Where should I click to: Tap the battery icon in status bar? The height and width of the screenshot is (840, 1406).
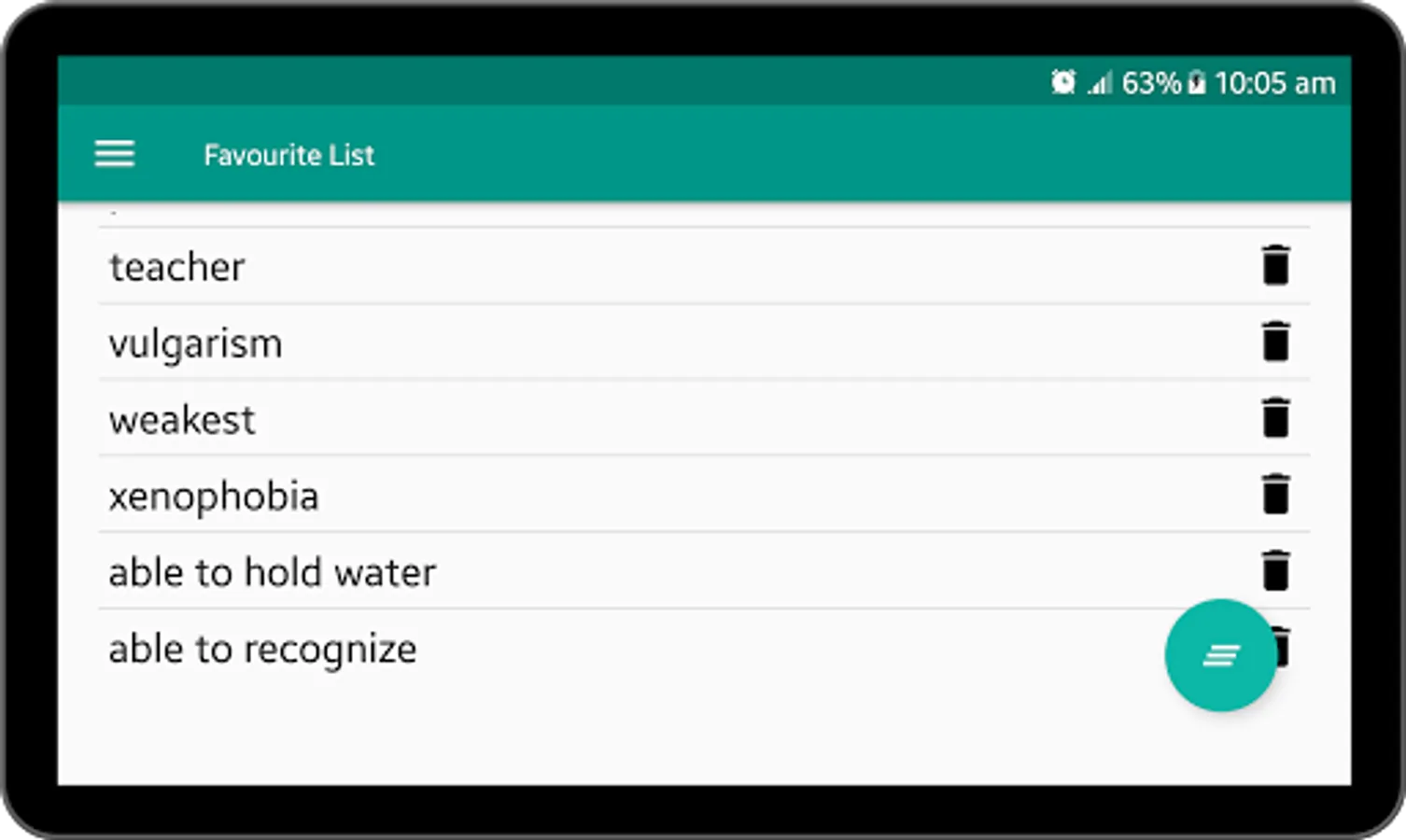tap(1197, 84)
